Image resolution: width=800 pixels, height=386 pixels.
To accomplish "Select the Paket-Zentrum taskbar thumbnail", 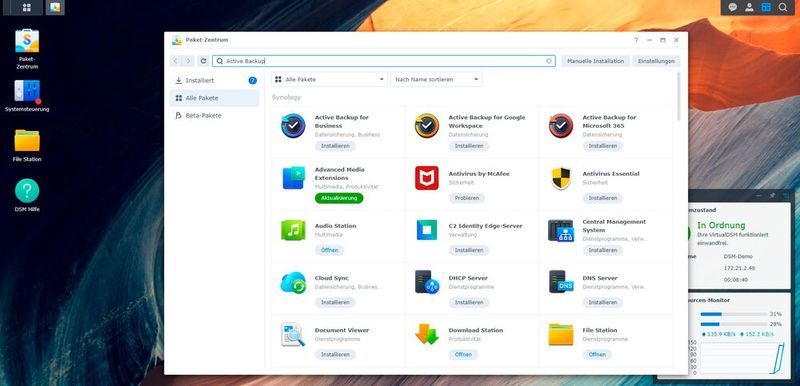I will coord(55,7).
